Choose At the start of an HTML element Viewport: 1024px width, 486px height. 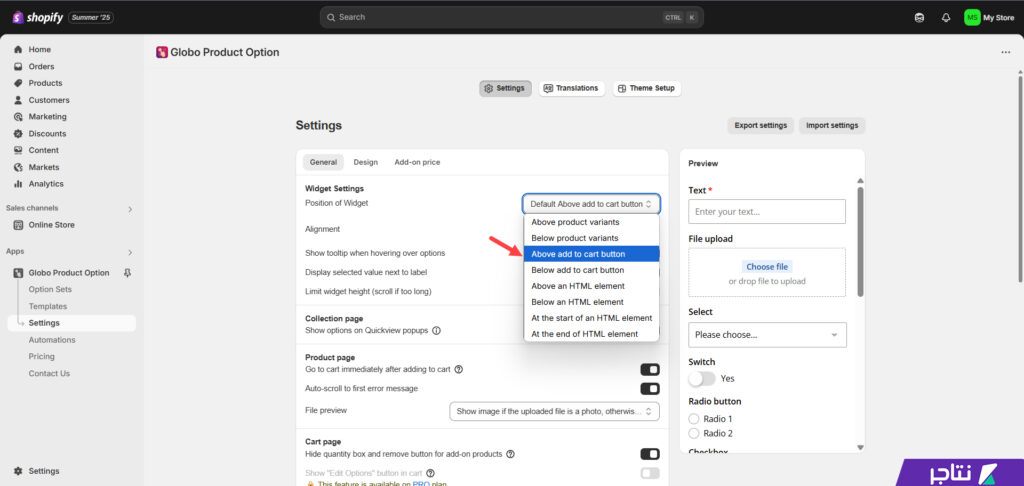[x=592, y=318]
